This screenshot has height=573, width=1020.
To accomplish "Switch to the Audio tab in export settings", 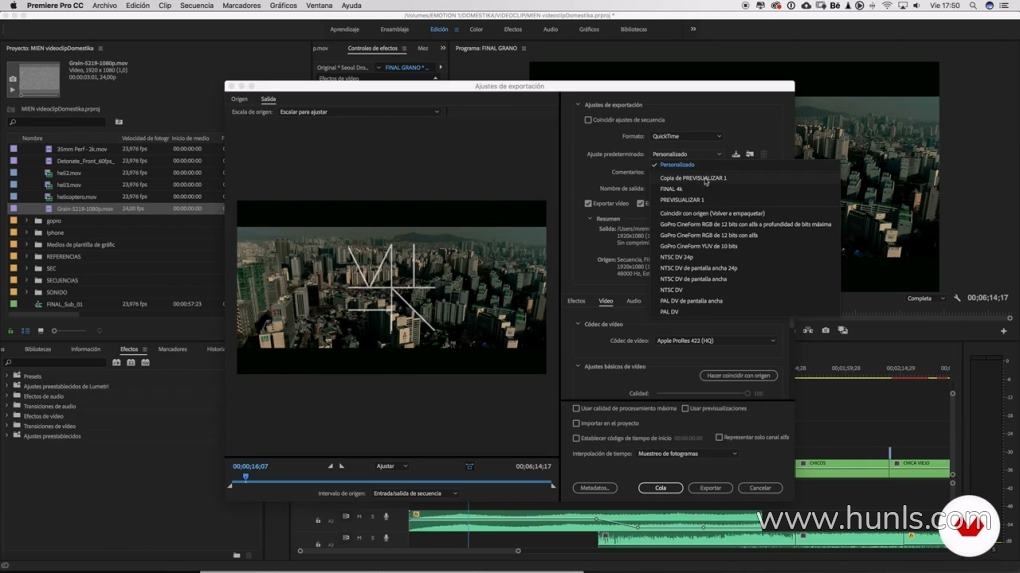I will point(633,301).
